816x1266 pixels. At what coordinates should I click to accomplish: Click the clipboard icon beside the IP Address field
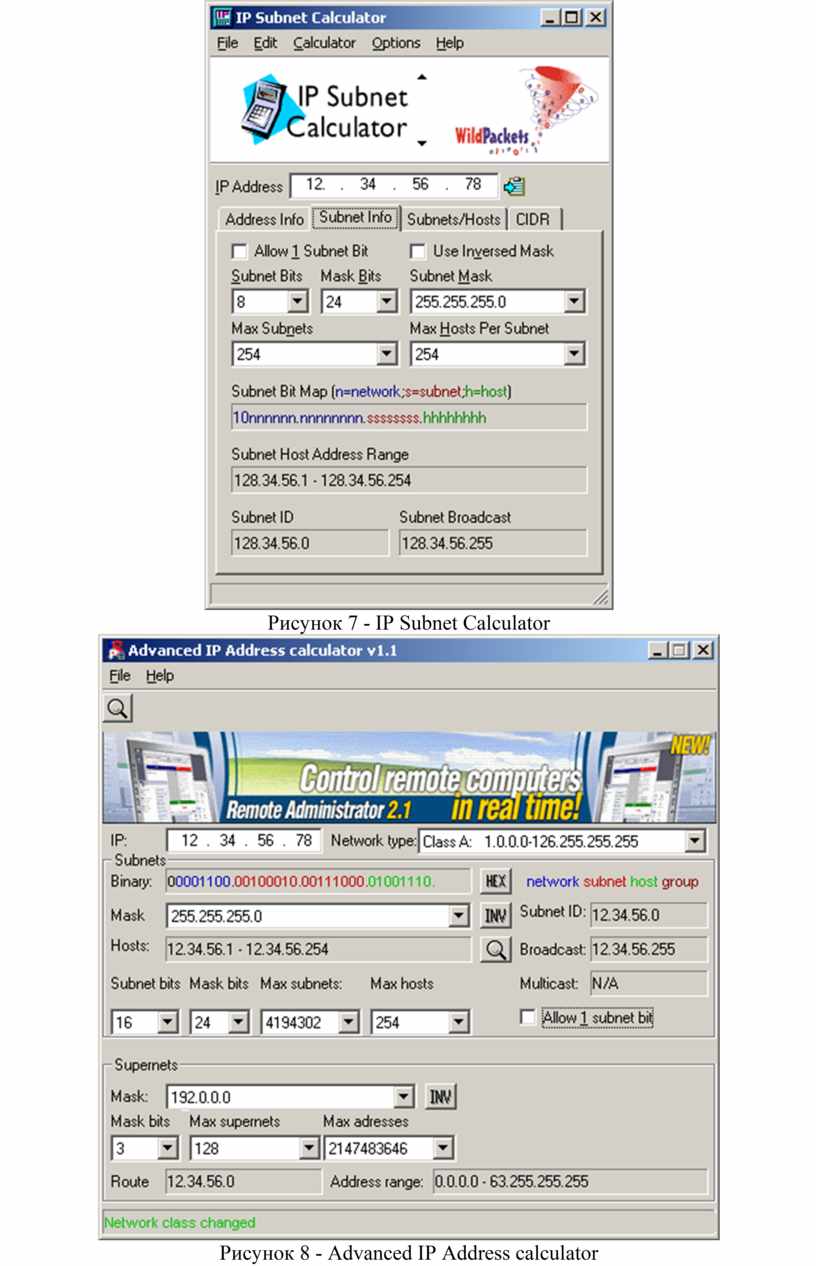[x=514, y=186]
